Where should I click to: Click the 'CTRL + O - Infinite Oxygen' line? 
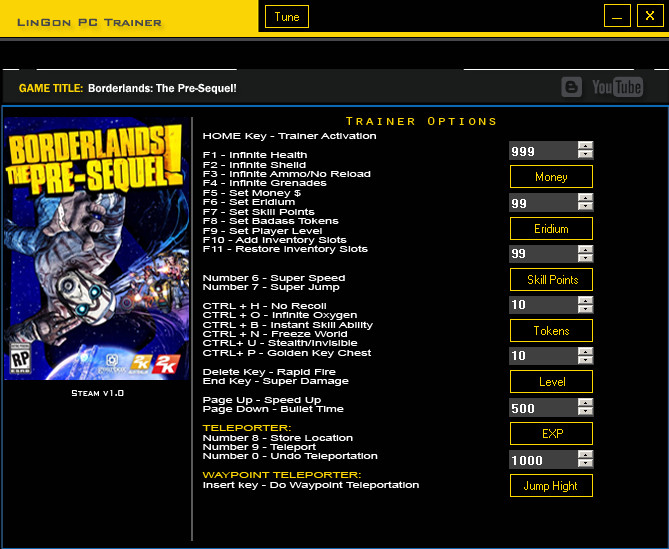click(280, 315)
